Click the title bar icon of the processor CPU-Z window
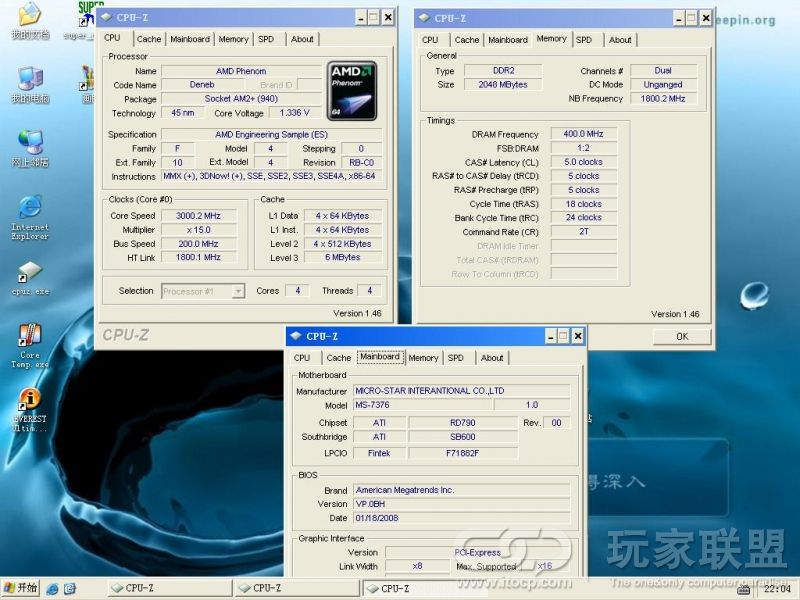Viewport: 800px width, 600px height. pos(106,17)
